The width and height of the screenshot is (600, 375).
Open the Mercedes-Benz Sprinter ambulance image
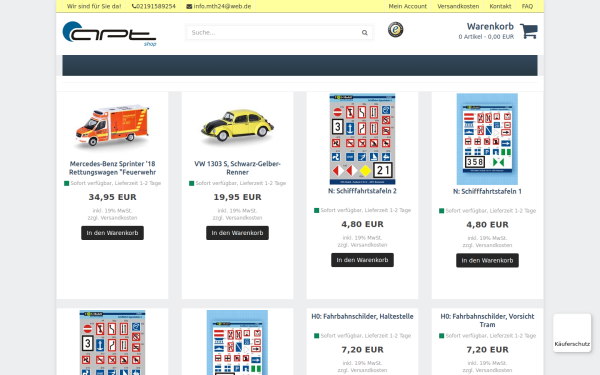(x=112, y=125)
